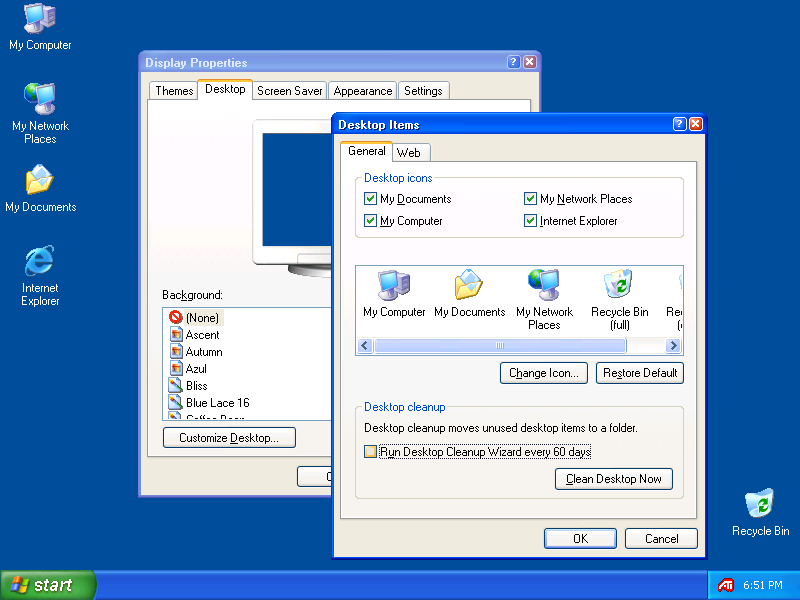This screenshot has width=800, height=600.
Task: Confirm Desktop Items with OK
Action: click(580, 539)
